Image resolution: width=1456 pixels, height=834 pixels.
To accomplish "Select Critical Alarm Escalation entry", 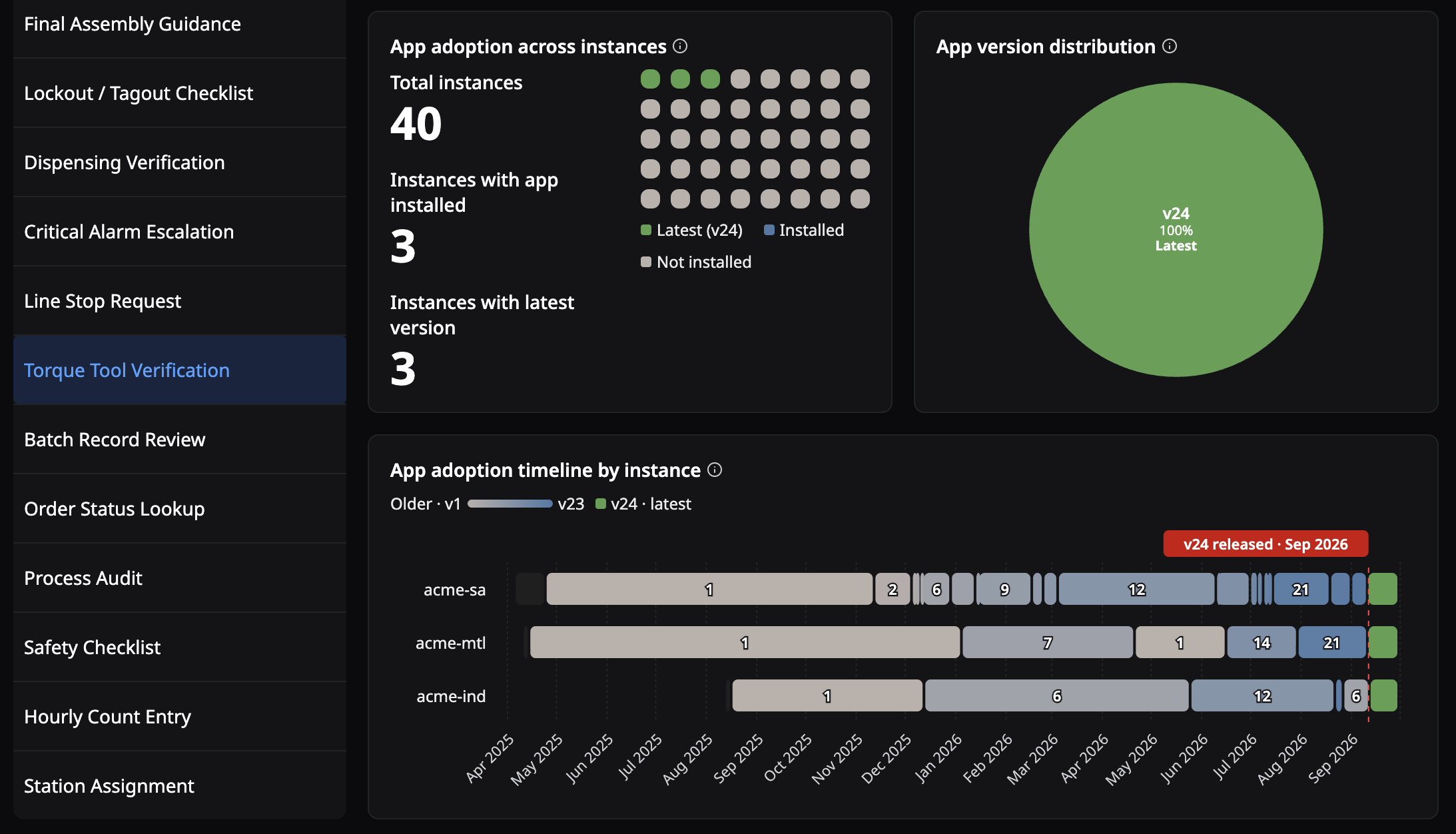I will (180, 232).
